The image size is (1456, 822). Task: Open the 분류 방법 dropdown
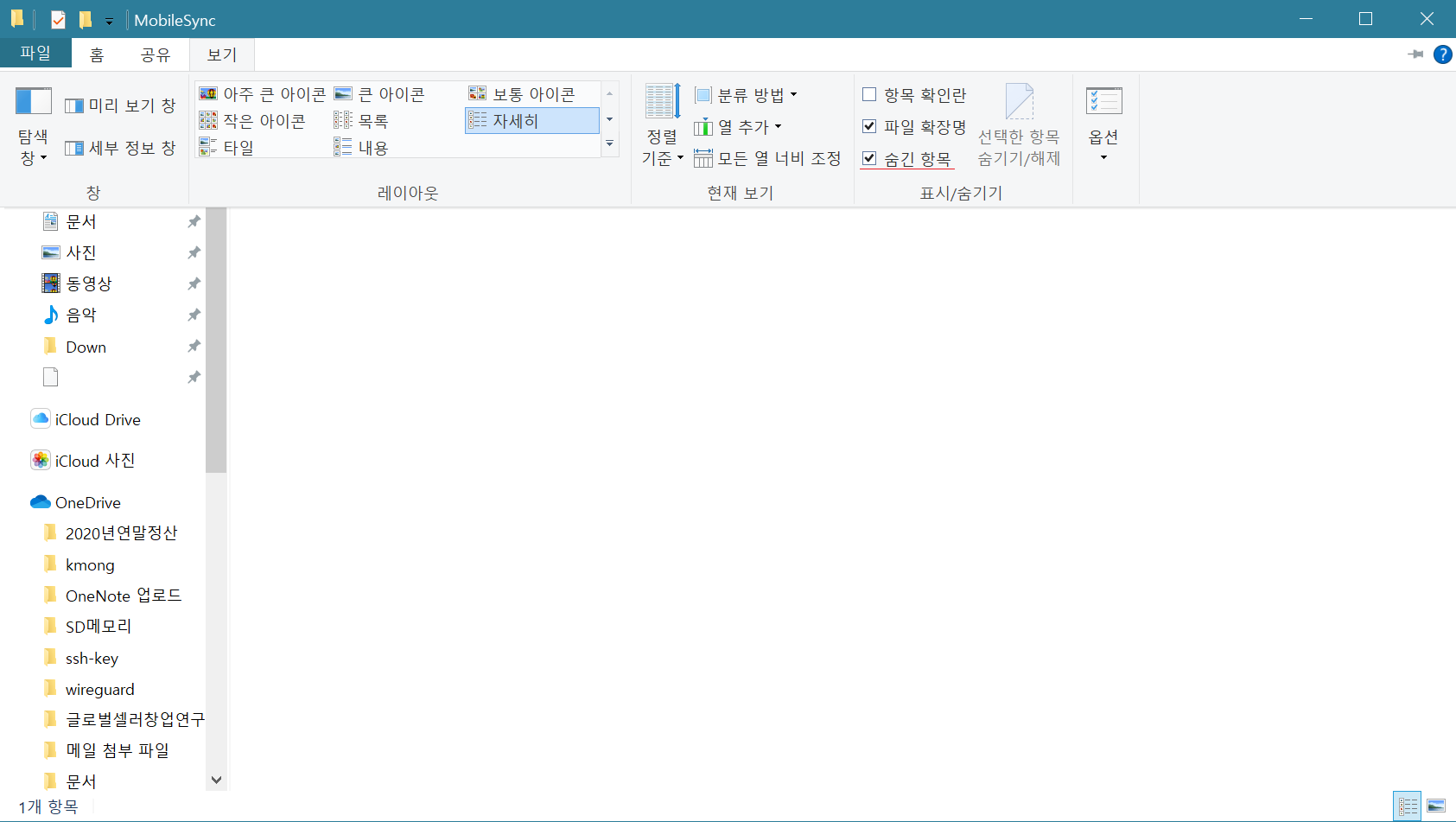pos(747,94)
